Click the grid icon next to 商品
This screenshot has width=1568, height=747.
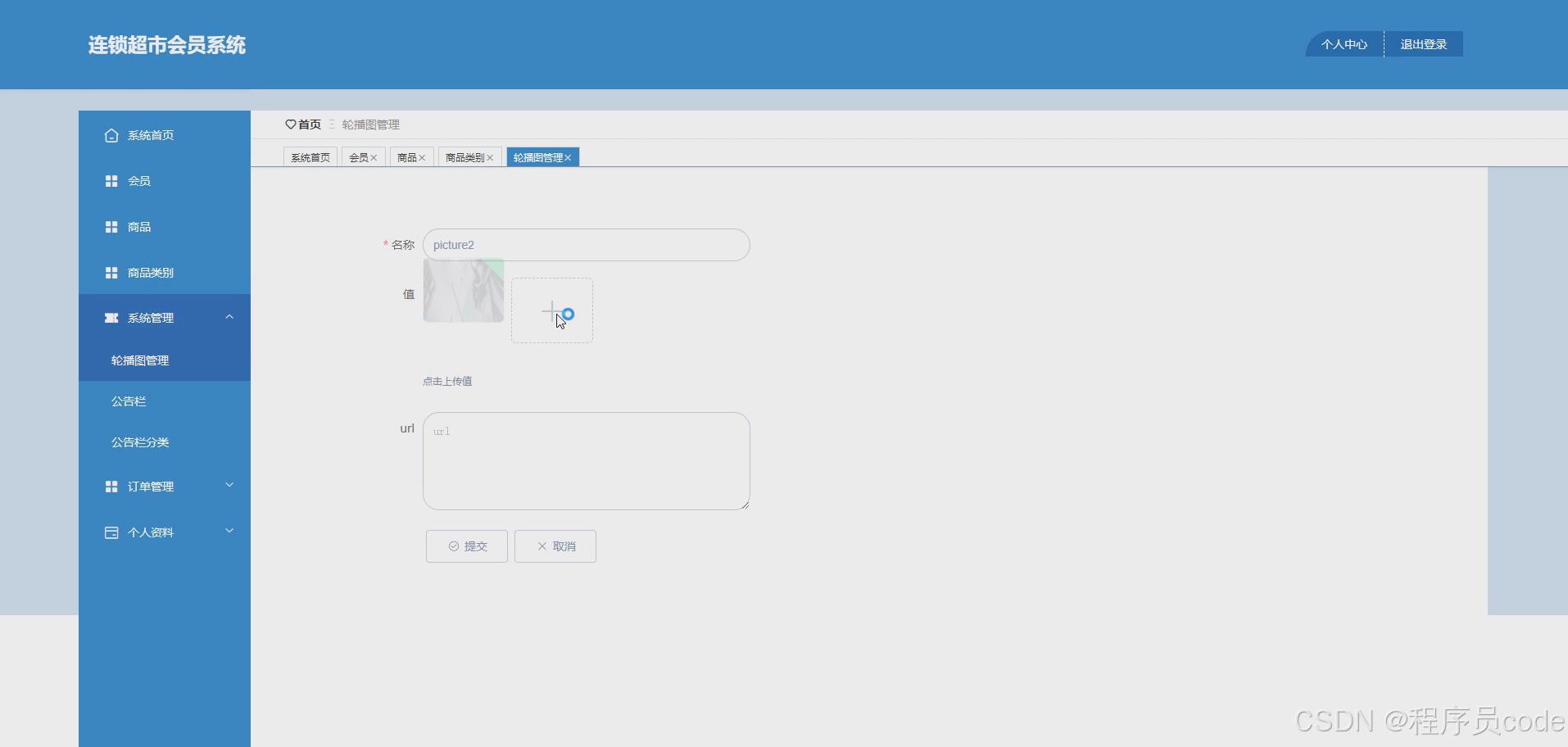click(111, 227)
